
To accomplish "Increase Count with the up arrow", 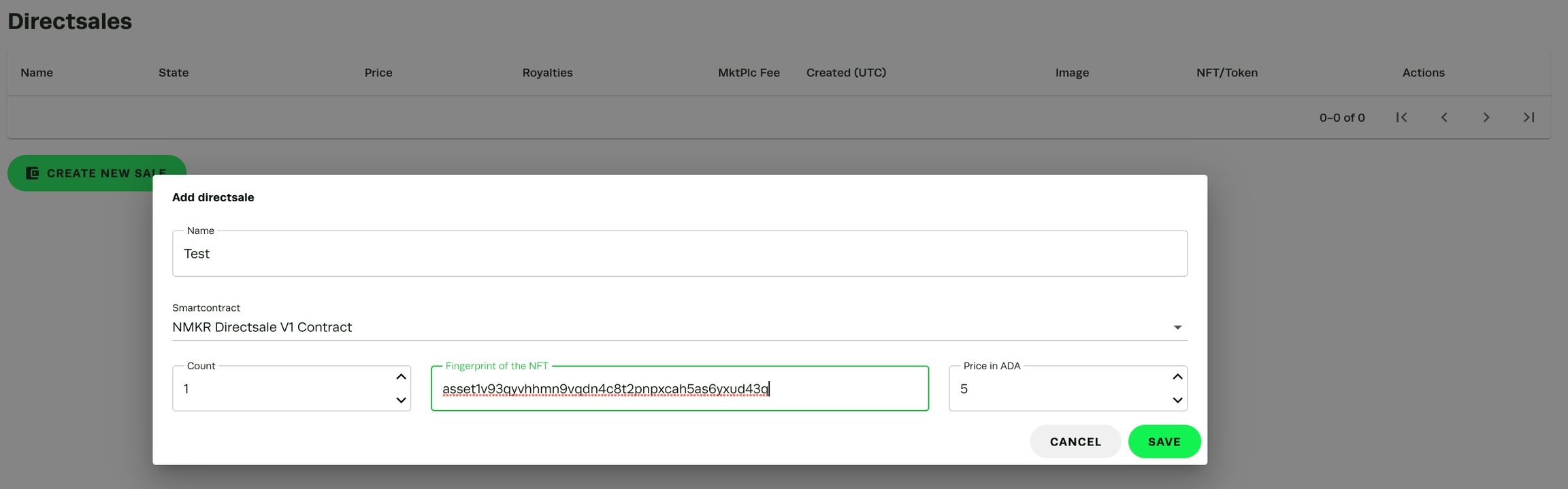I will 401,377.
